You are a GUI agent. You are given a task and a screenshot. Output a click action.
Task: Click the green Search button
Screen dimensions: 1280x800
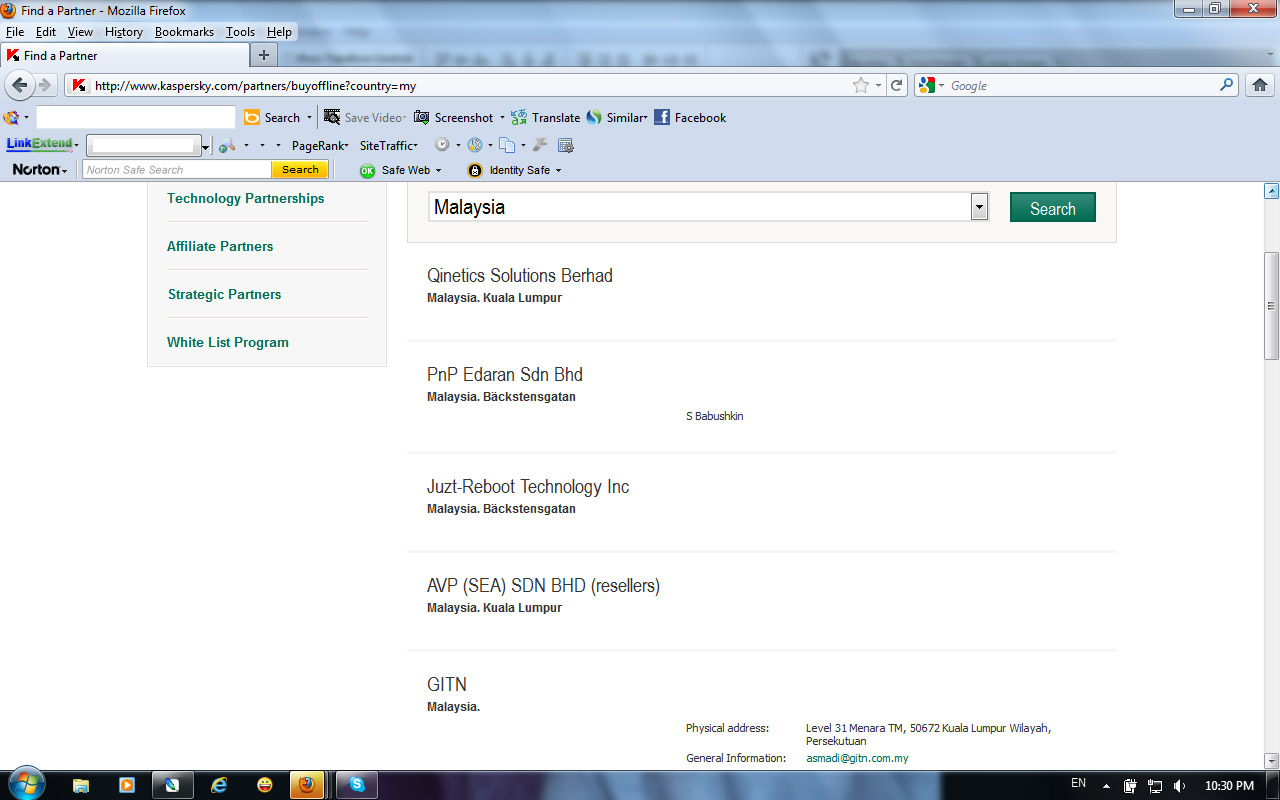point(1053,207)
